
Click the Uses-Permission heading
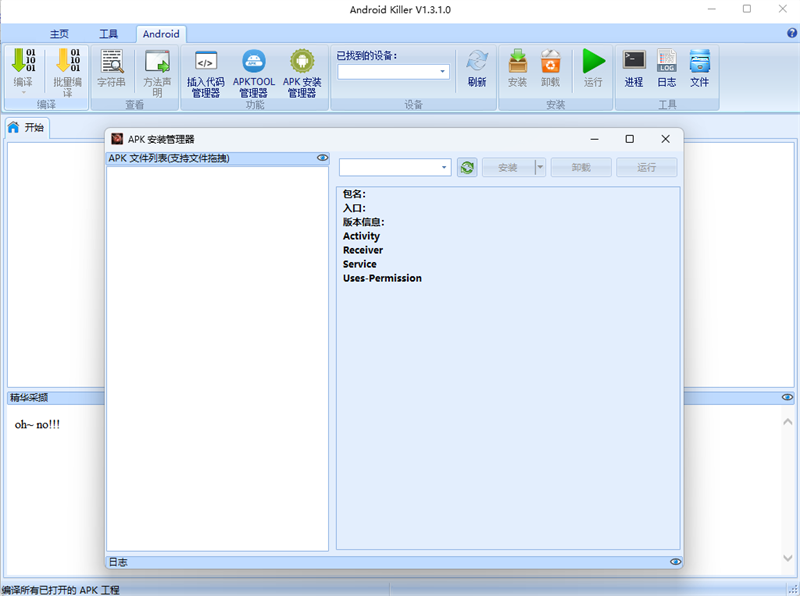[382, 278]
